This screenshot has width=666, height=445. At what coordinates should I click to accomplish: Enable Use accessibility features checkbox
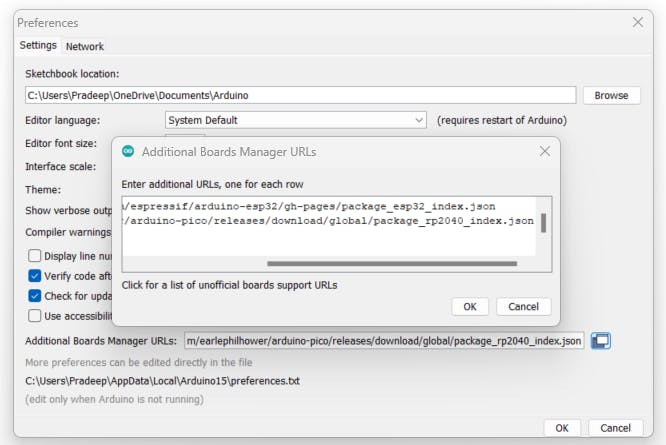(35, 316)
